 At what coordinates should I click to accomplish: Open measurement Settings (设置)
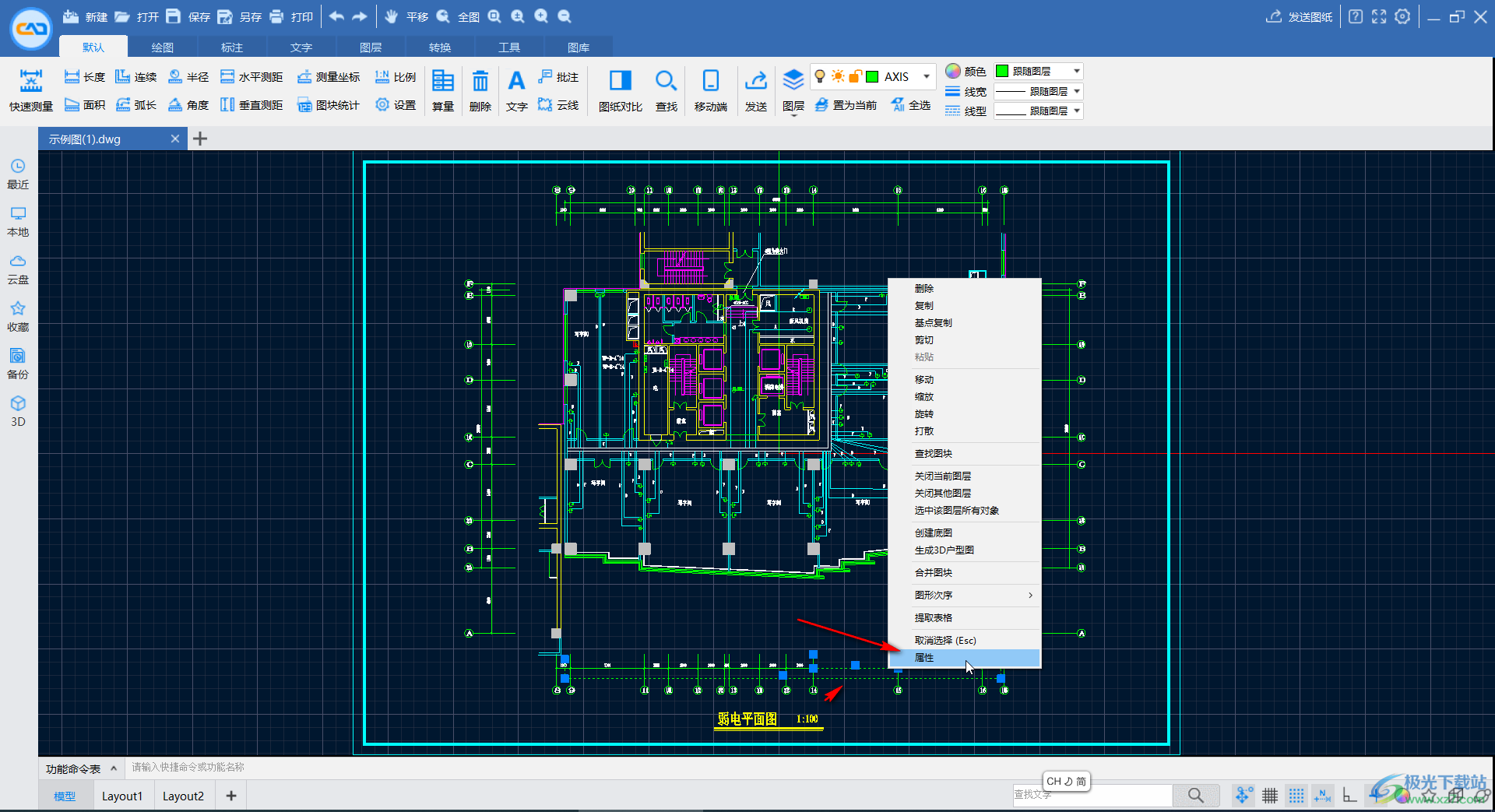[x=395, y=105]
